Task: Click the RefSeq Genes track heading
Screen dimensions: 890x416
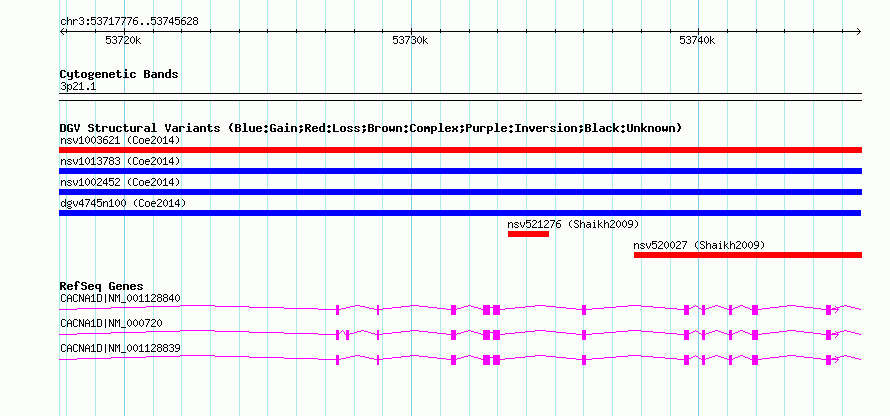Action: tap(102, 286)
